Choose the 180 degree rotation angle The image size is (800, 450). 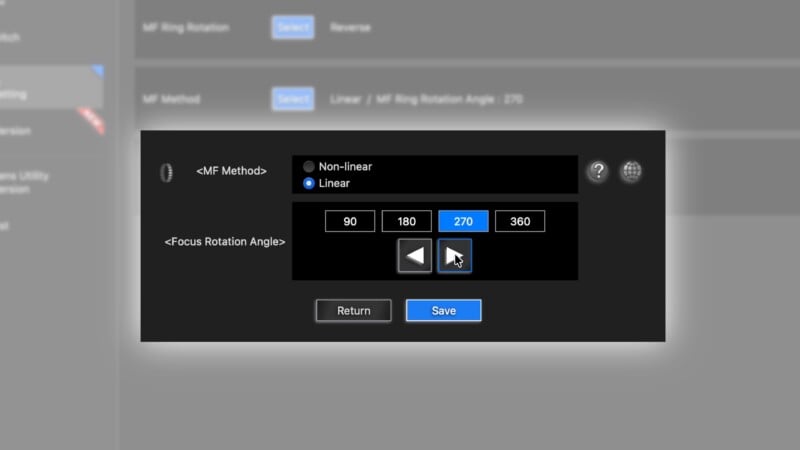407,221
